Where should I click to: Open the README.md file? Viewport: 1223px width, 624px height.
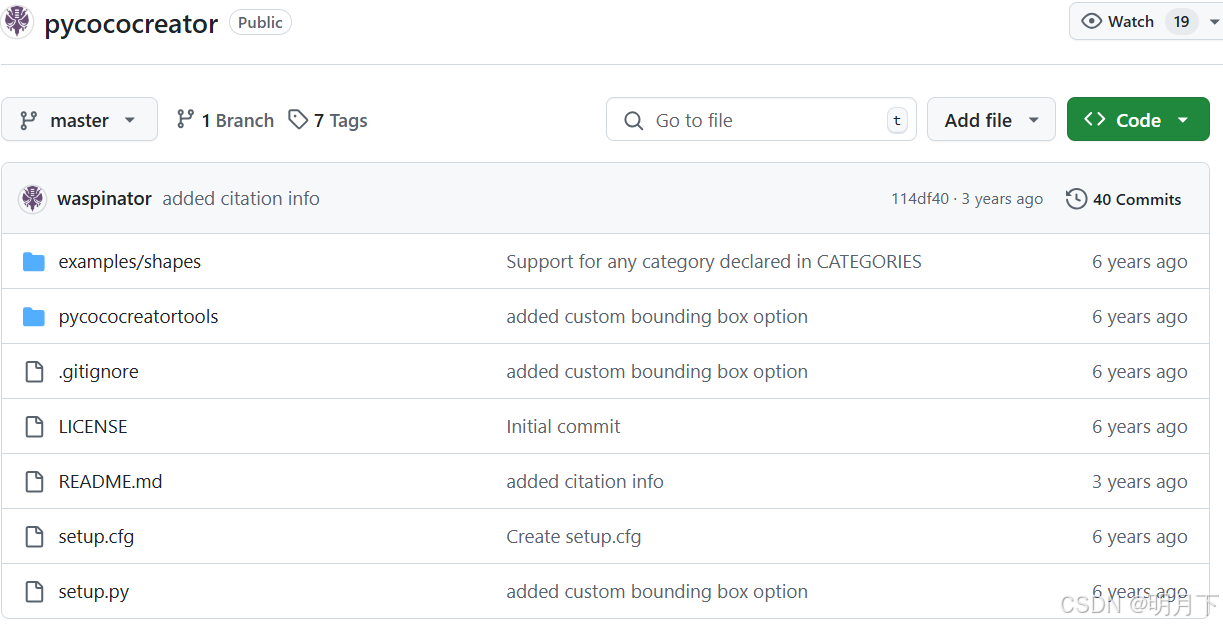coord(110,482)
